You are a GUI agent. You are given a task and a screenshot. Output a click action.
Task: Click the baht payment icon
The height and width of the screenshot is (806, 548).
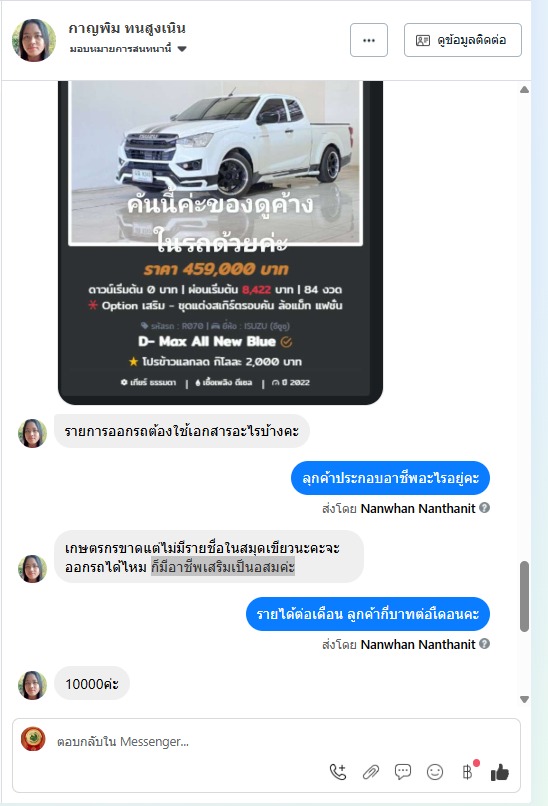pos(467,772)
